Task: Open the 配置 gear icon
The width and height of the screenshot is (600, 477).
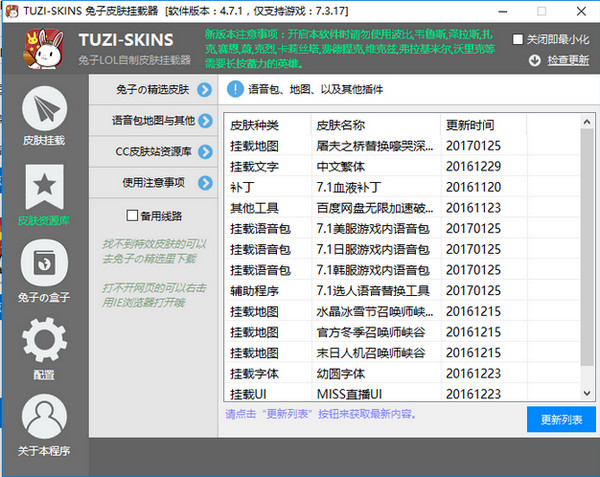Action: tap(44, 340)
